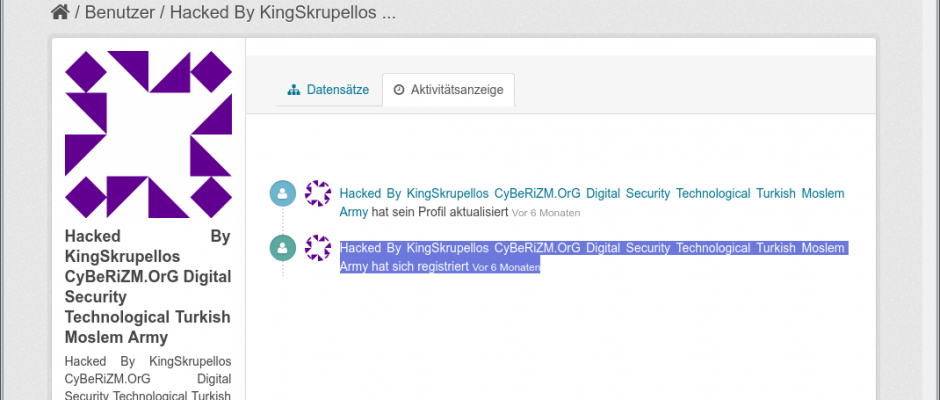940x400 pixels.
Task: Go to home via house icon
Action: [60, 12]
